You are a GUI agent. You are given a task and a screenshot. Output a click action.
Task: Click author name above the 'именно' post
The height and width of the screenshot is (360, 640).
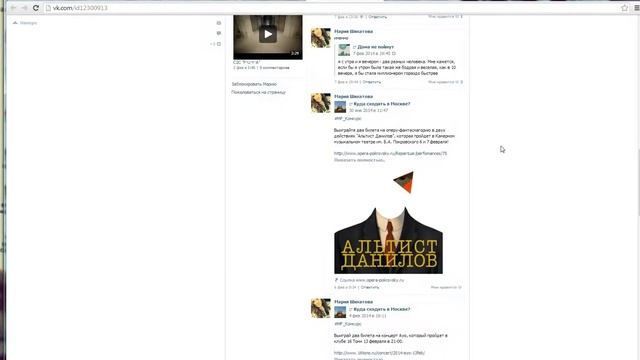coord(353,31)
